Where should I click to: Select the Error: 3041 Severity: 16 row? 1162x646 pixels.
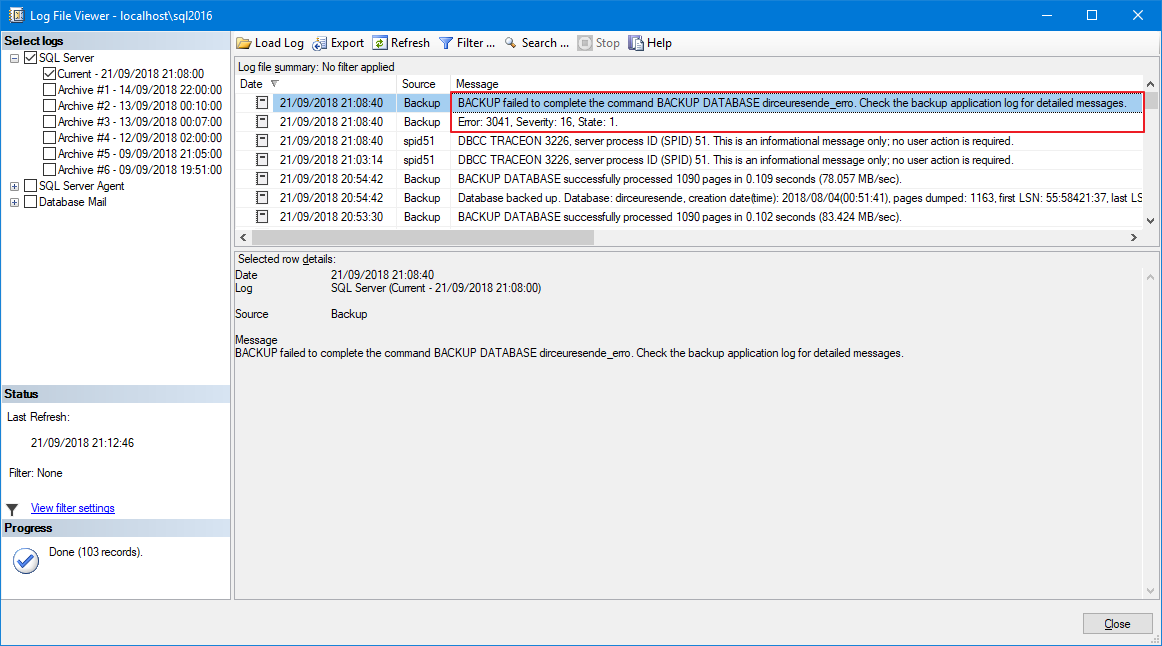coord(700,121)
